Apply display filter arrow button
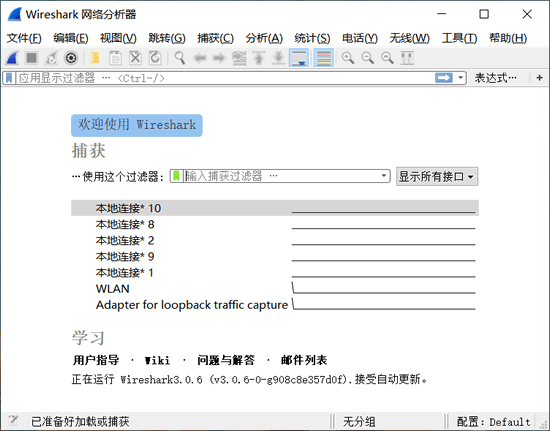The image size is (550, 431). (x=444, y=78)
